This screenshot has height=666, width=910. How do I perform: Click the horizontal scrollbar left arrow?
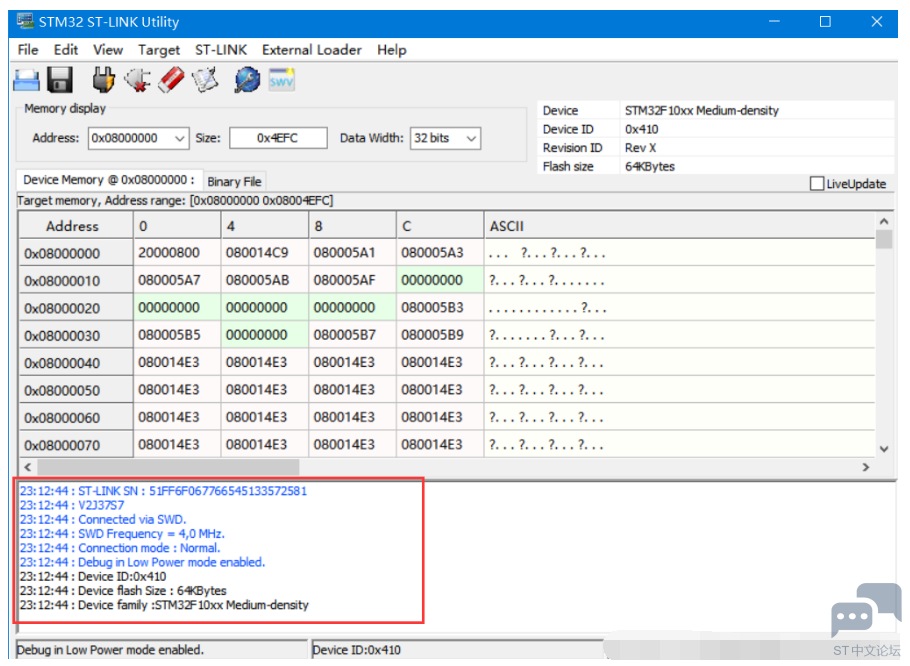coord(28,467)
